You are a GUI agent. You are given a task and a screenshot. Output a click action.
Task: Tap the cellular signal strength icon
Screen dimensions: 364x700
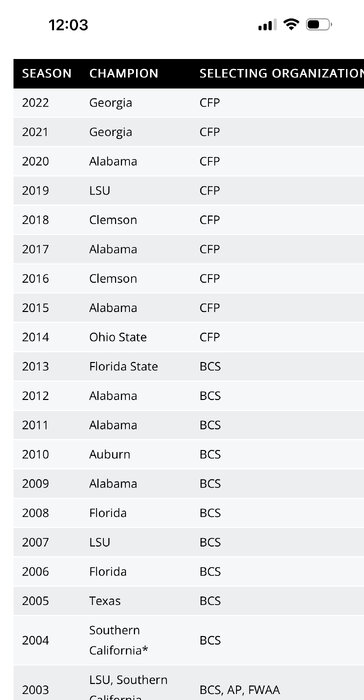click(x=267, y=25)
